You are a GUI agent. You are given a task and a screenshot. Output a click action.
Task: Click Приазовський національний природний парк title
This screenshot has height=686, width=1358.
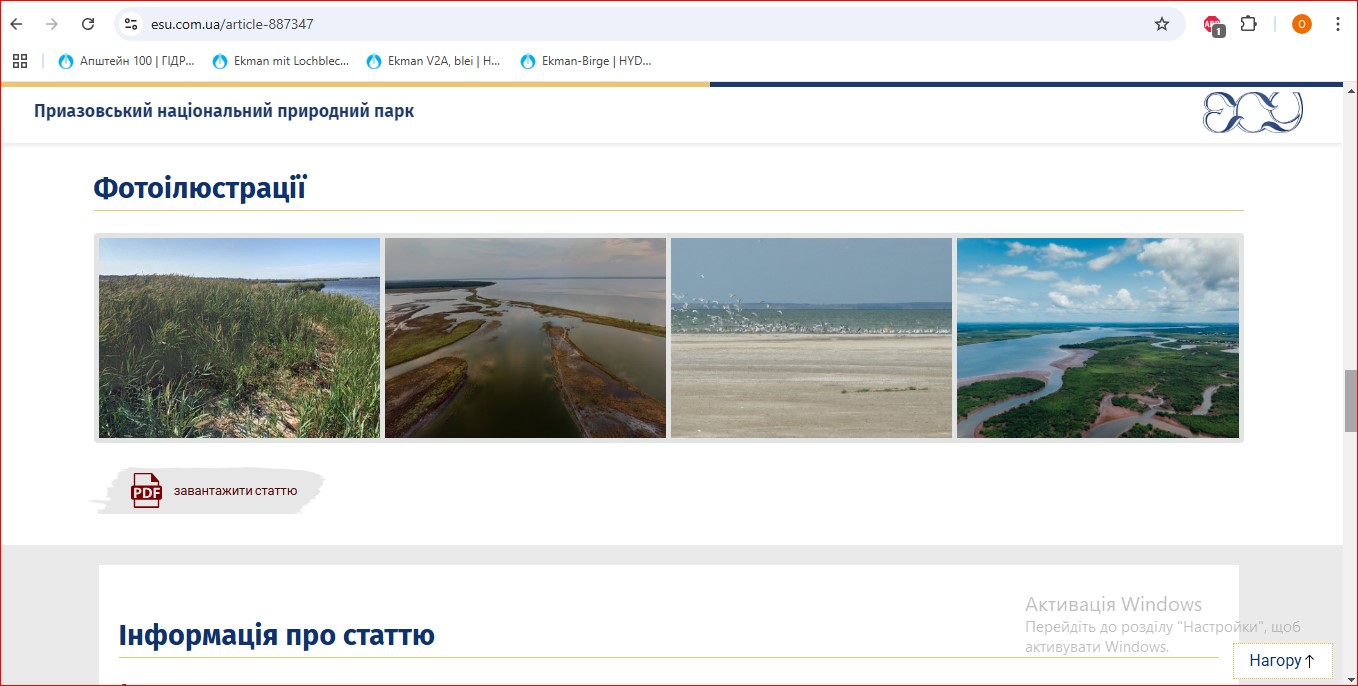point(224,111)
